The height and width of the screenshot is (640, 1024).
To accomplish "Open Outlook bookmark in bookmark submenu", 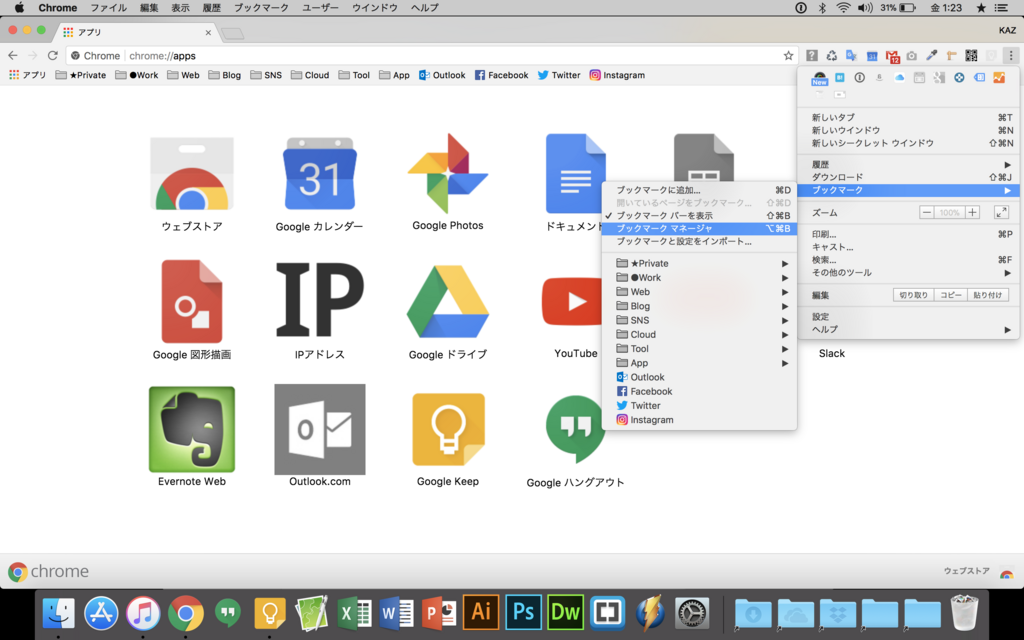I will click(698, 377).
